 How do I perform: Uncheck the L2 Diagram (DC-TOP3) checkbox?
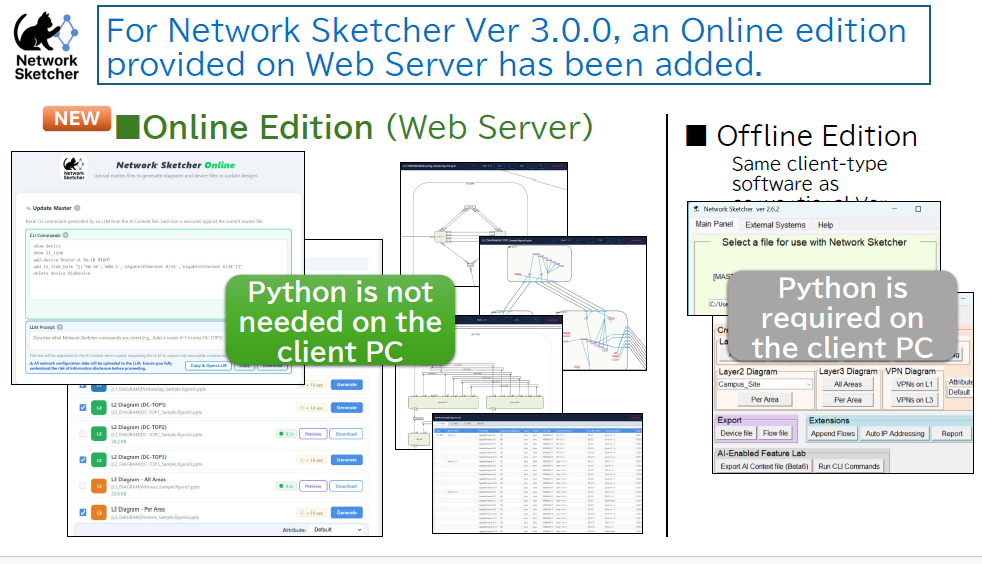click(83, 459)
